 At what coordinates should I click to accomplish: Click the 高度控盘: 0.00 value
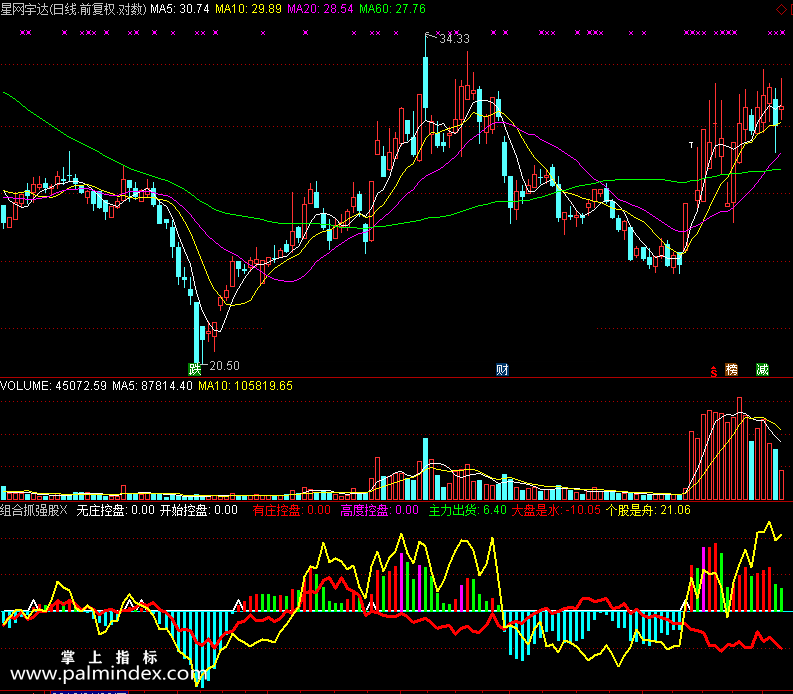coord(379,510)
